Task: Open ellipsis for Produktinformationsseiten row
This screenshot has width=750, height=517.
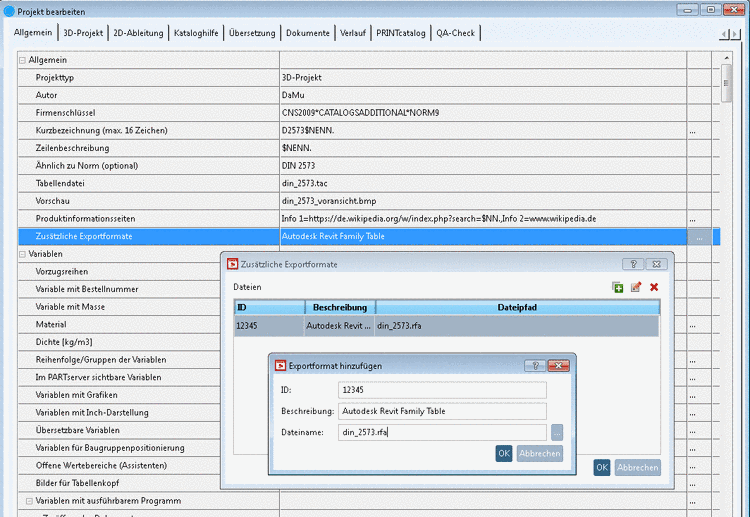Action: click(x=693, y=220)
